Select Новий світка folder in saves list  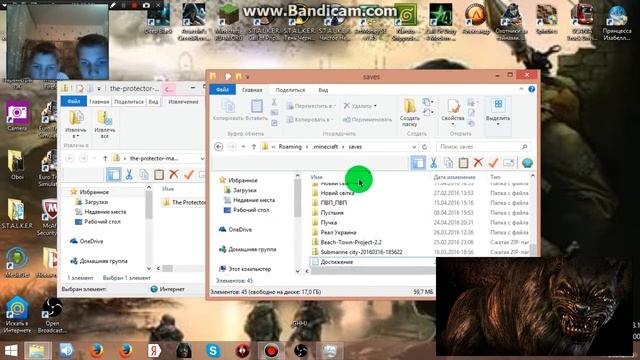coord(337,193)
